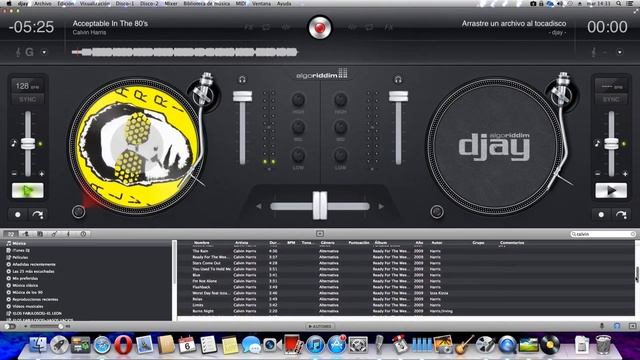Click the right channel volume fader
The image size is (640, 360).
pyautogui.click(x=398, y=96)
